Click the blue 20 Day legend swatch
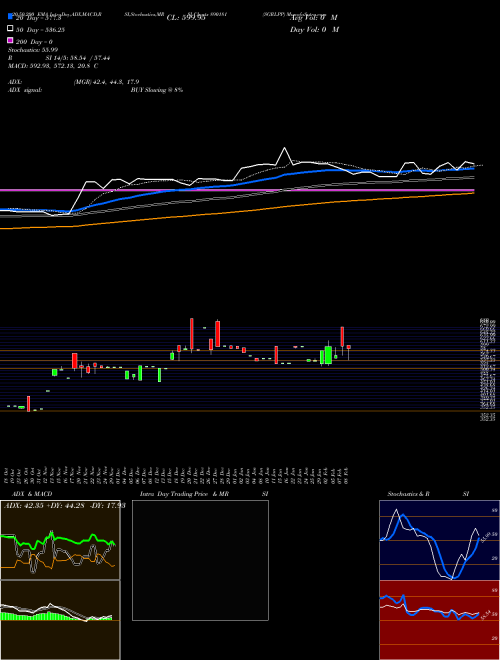Viewport: 500px width, 660px height. (10, 17)
